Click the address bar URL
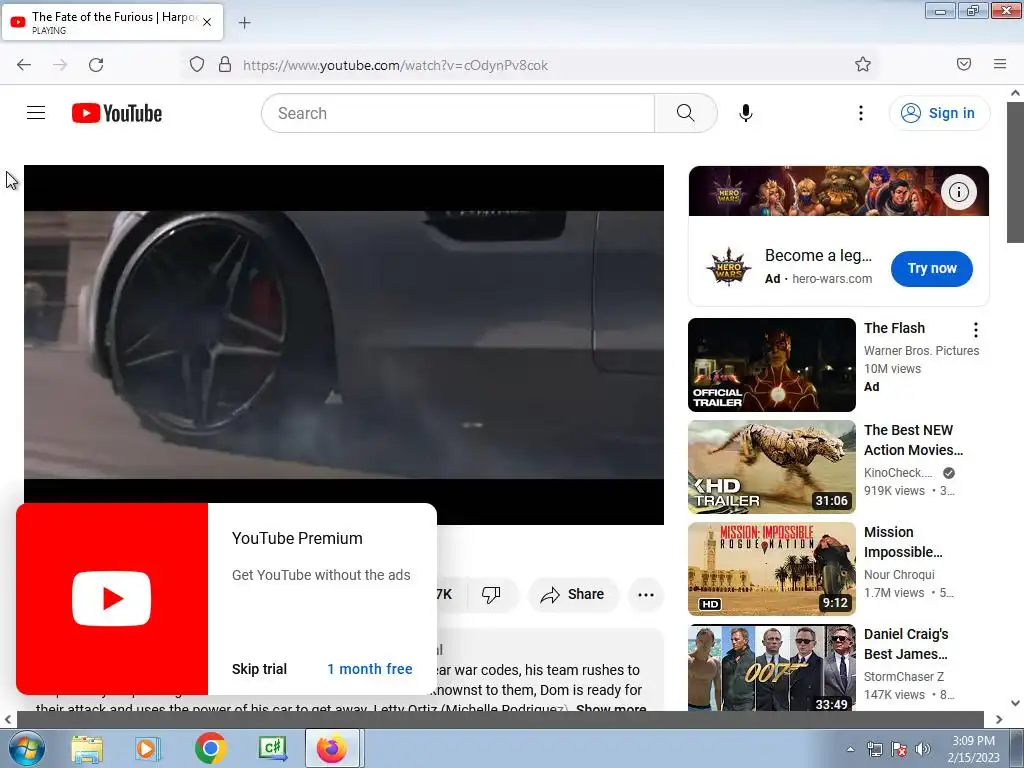The image size is (1024, 768). 395,65
